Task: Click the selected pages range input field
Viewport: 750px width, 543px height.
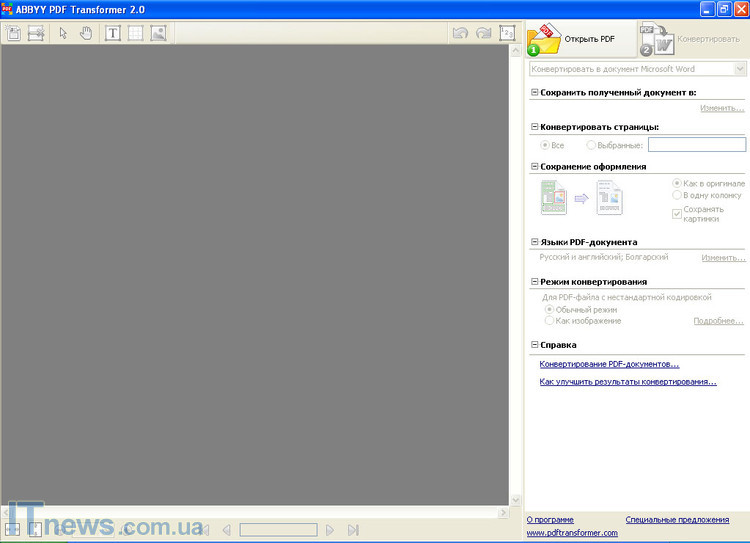Action: point(697,144)
